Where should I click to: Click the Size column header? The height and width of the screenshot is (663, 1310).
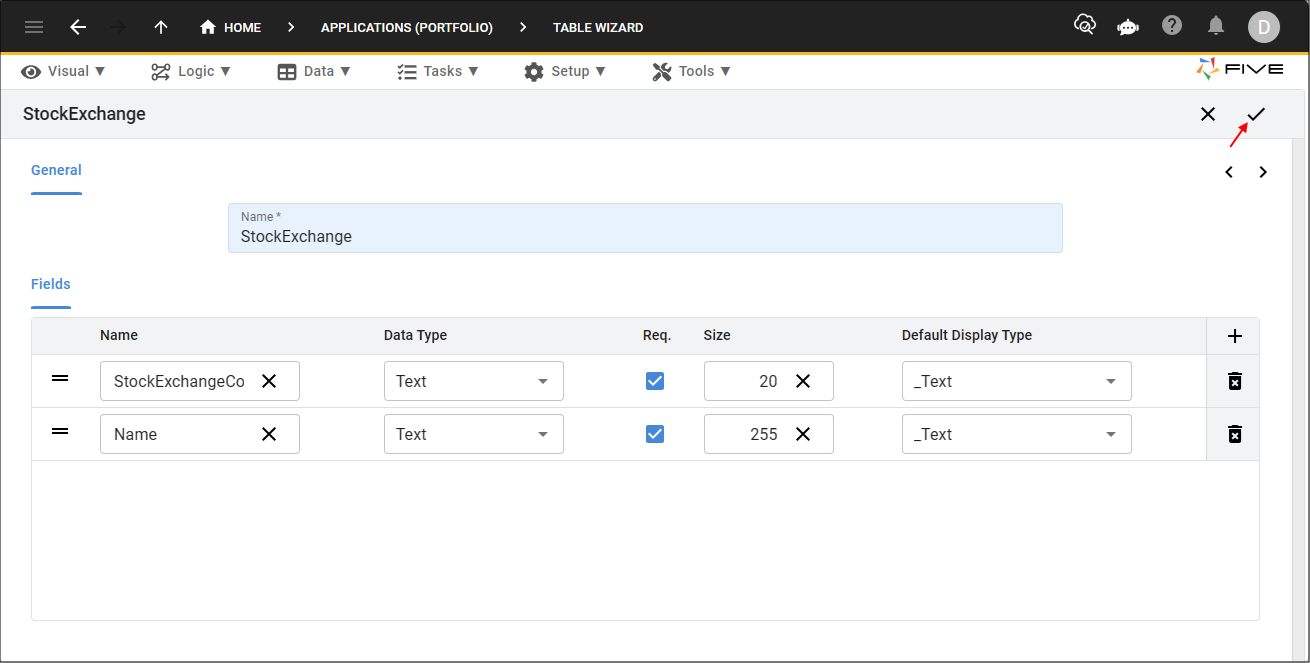click(x=717, y=336)
